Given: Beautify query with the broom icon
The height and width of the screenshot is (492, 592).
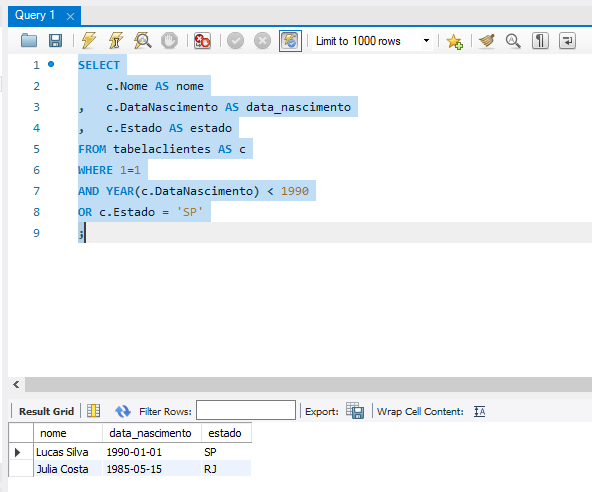Looking at the screenshot, I should click(486, 40).
